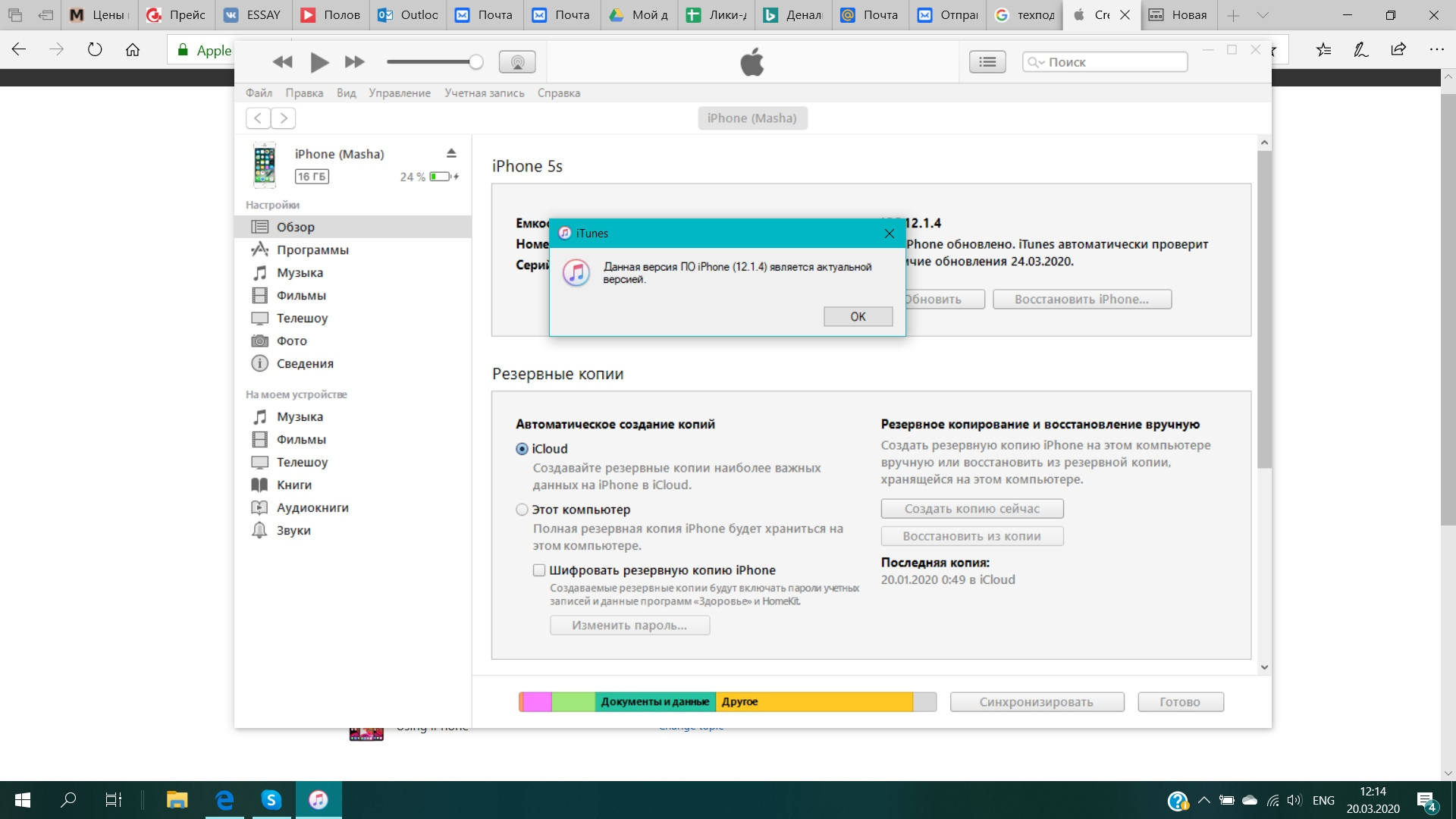This screenshot has height=819, width=1456.
Task: Click the Другое storage bar segment
Action: 814,701
